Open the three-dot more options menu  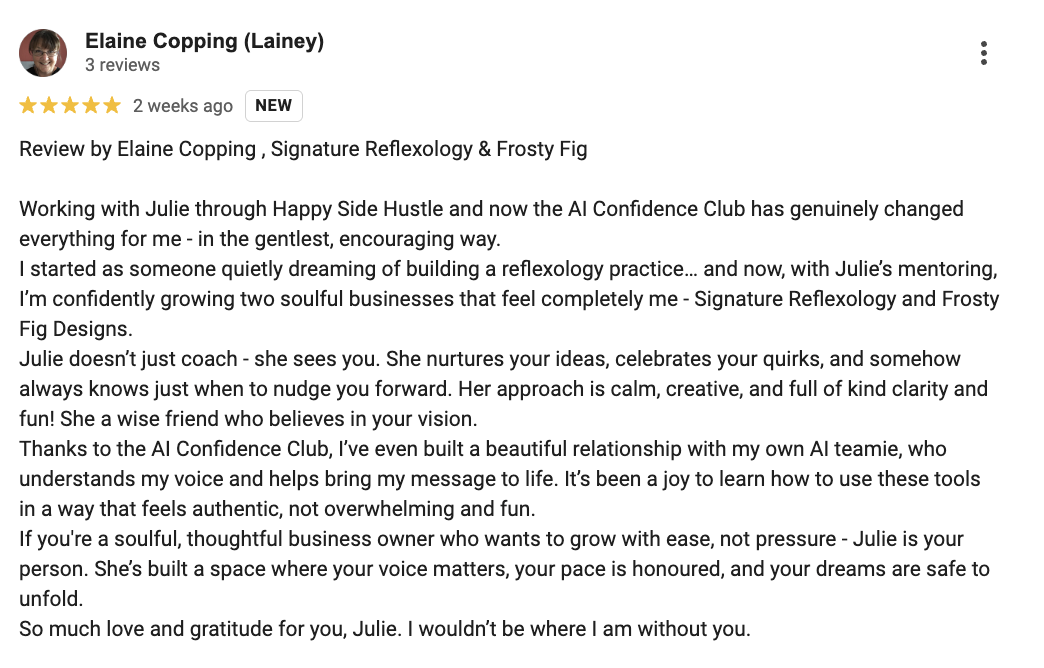984,53
